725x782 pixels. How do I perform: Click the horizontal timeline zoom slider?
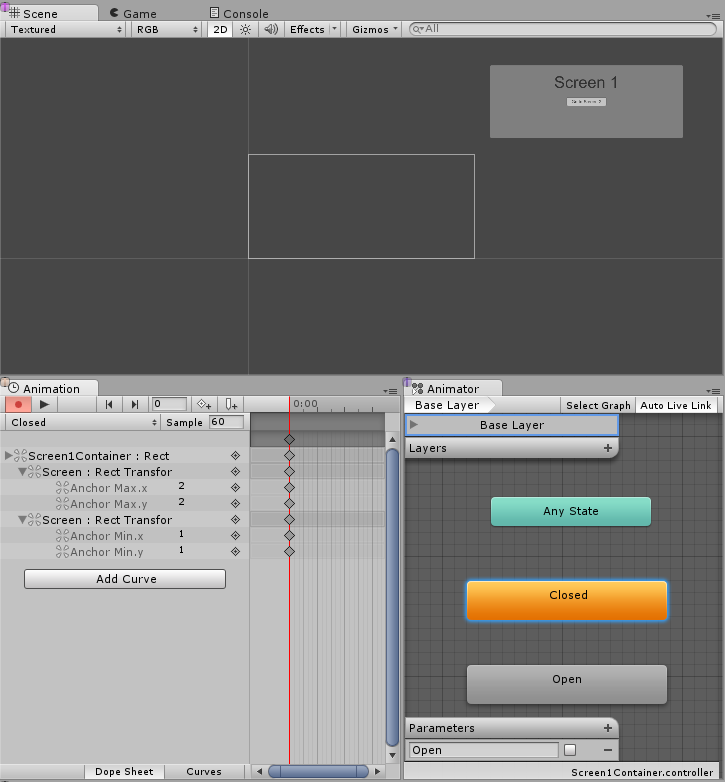click(x=318, y=772)
